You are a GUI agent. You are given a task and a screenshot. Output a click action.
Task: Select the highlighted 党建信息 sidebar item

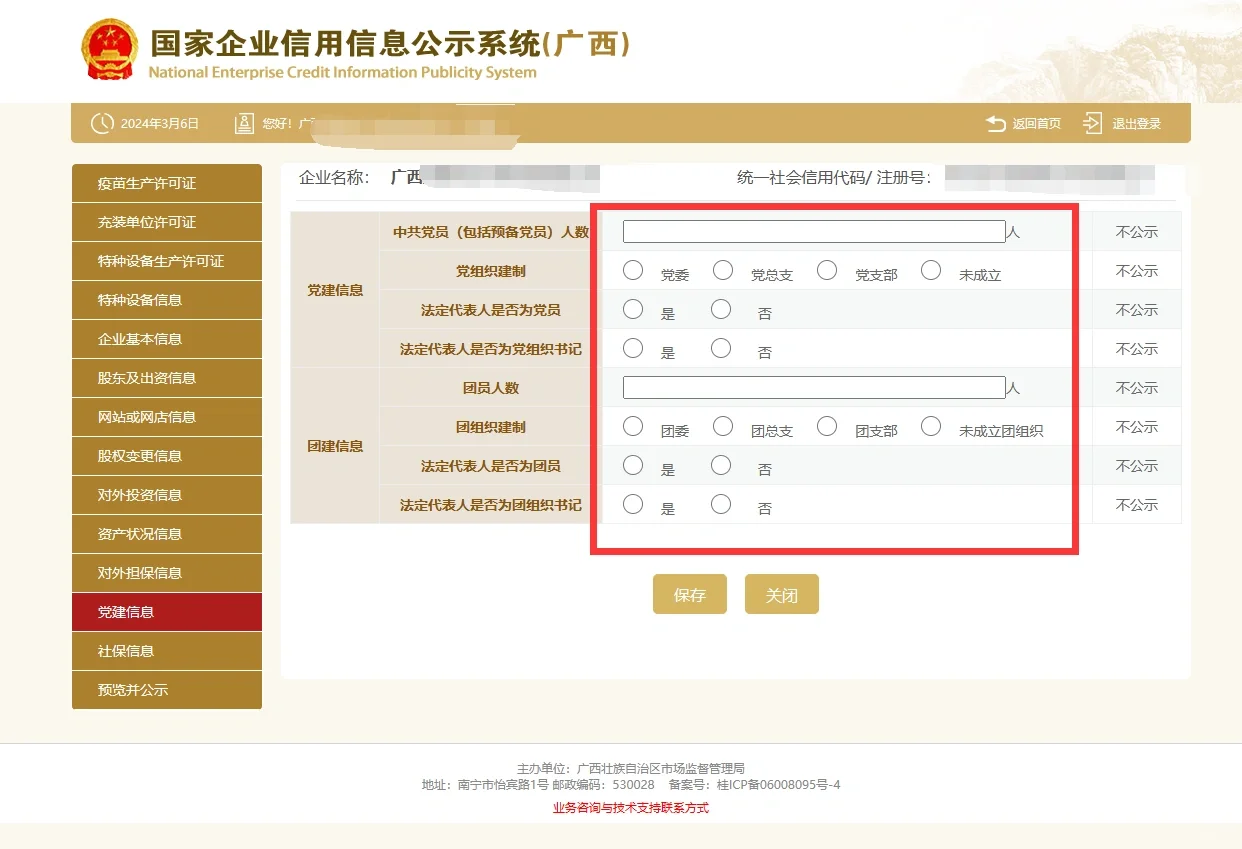coord(167,612)
